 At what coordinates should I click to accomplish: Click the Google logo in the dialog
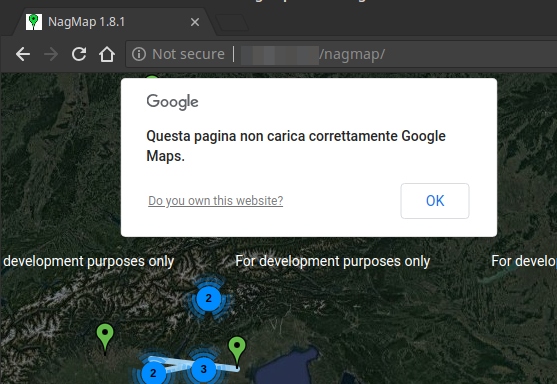[172, 102]
